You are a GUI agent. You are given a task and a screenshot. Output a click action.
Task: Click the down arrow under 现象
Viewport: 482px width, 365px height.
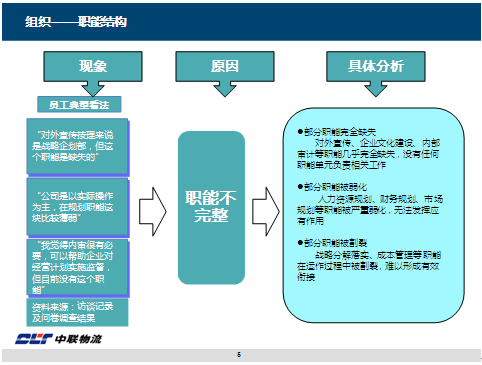click(93, 89)
